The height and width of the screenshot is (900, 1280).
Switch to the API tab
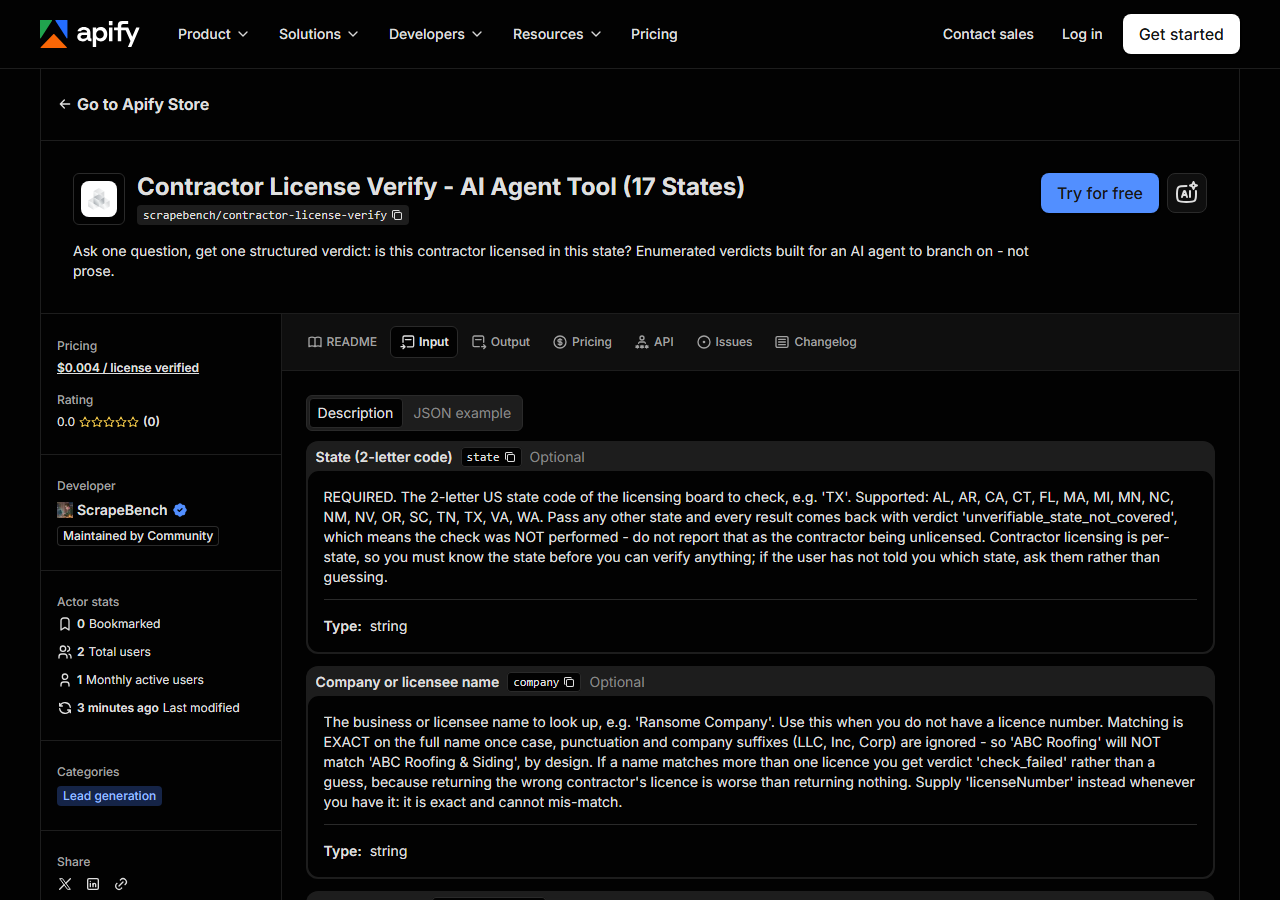(x=654, y=342)
